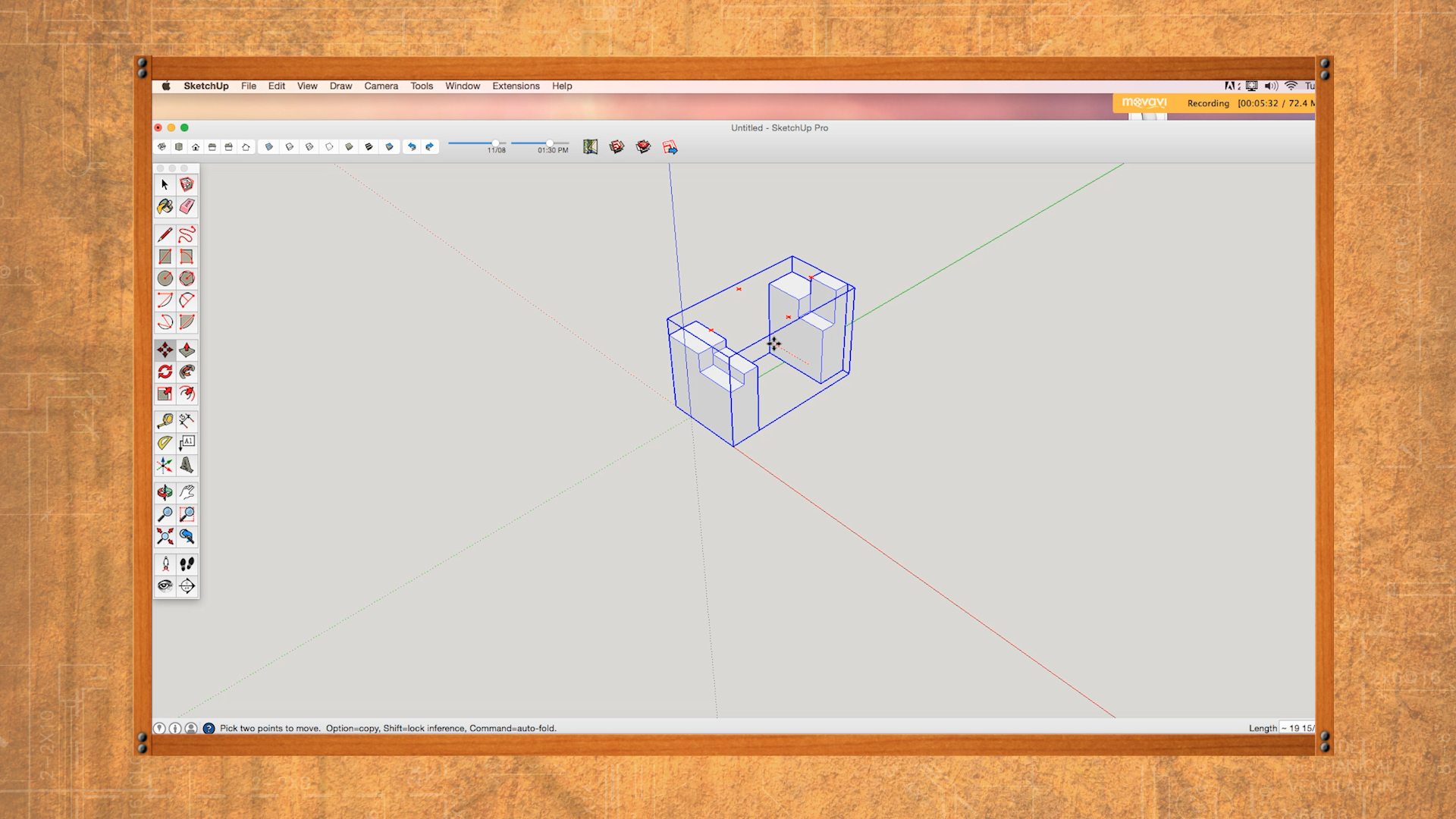Click the Undo arrow button
Image resolution: width=1456 pixels, height=819 pixels.
[412, 147]
